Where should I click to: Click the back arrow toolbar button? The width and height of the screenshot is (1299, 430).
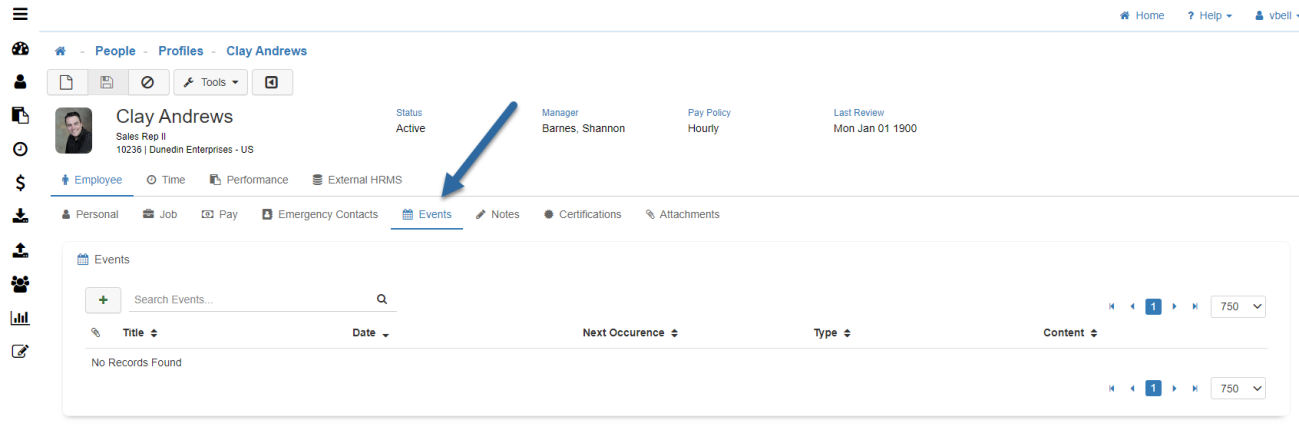click(272, 82)
